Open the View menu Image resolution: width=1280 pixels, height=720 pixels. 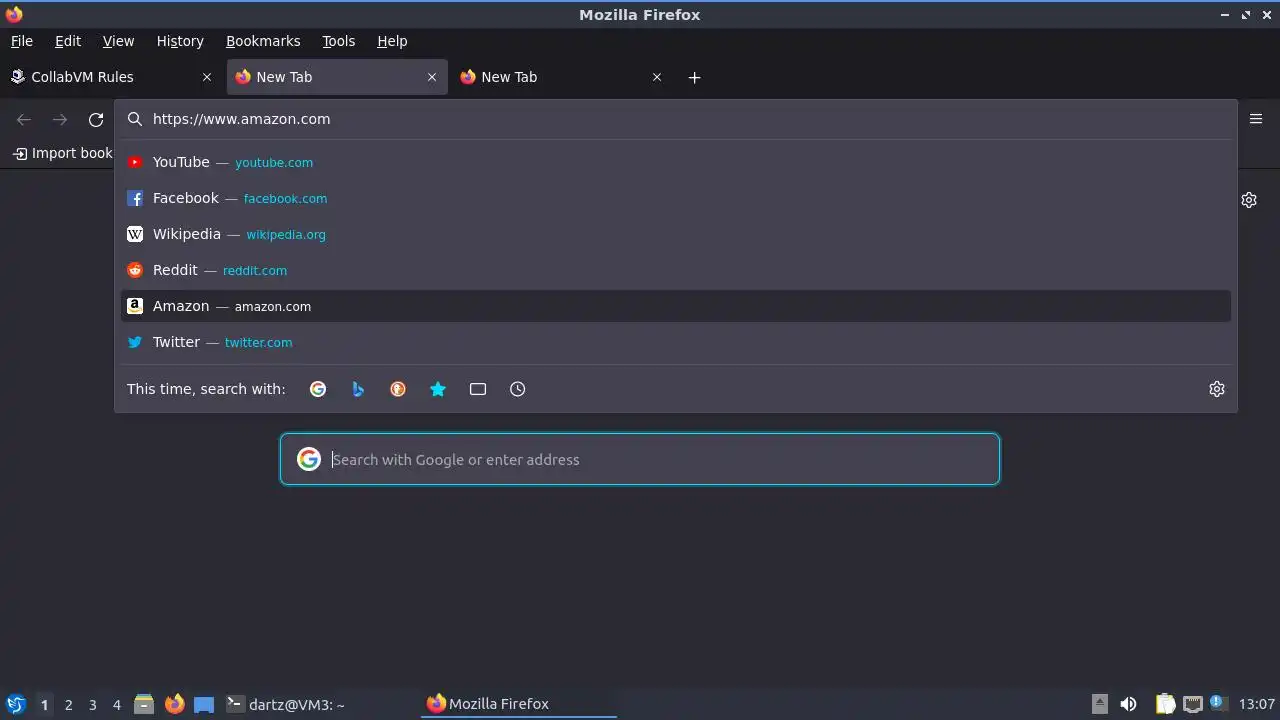[x=118, y=41]
